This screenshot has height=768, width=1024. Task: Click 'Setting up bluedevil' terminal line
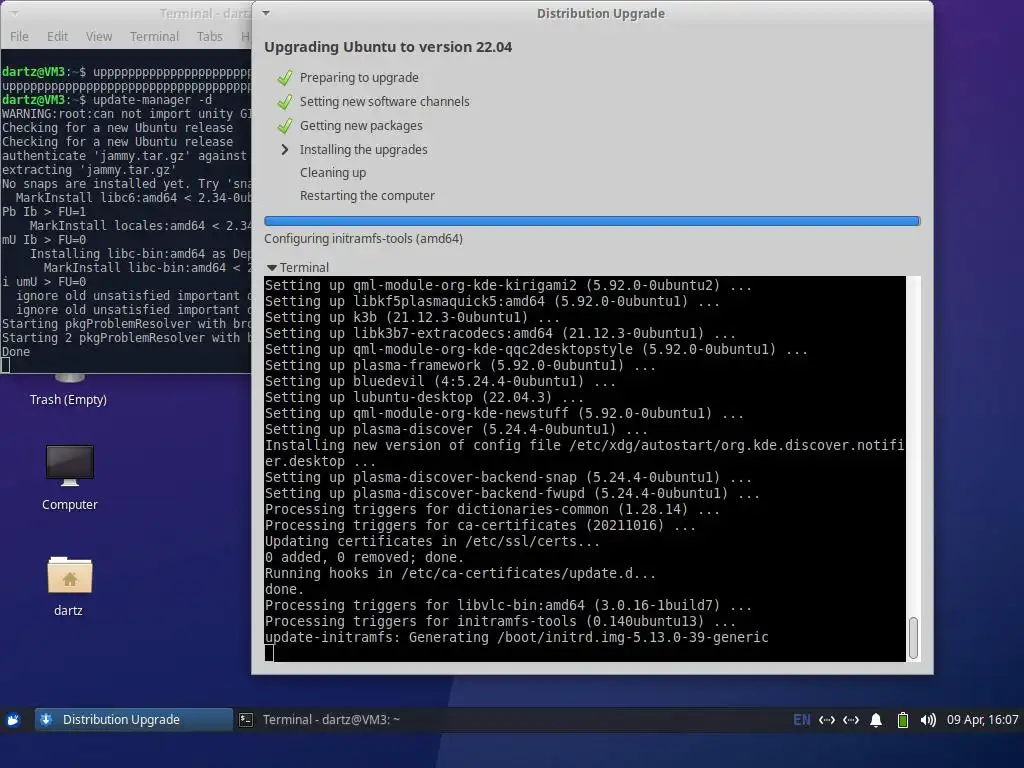click(440, 381)
